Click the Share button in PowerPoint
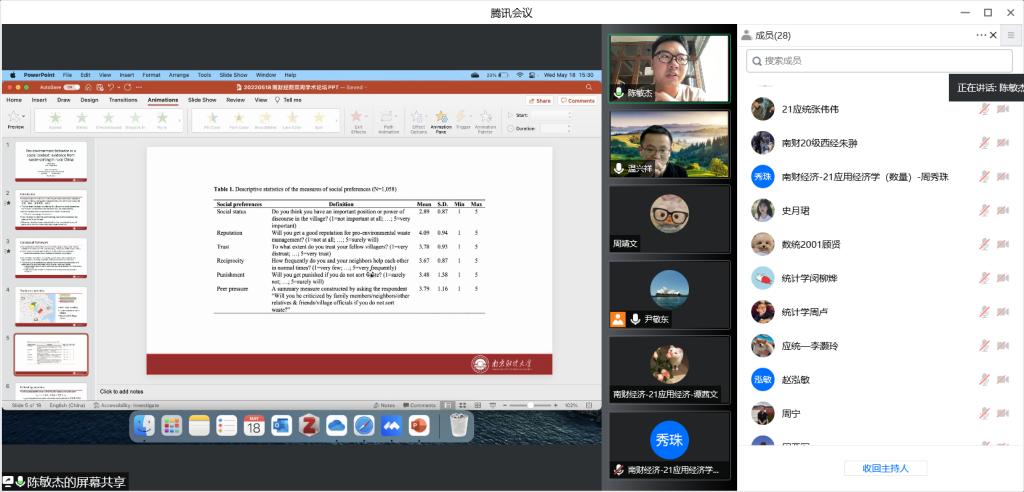 [x=541, y=100]
